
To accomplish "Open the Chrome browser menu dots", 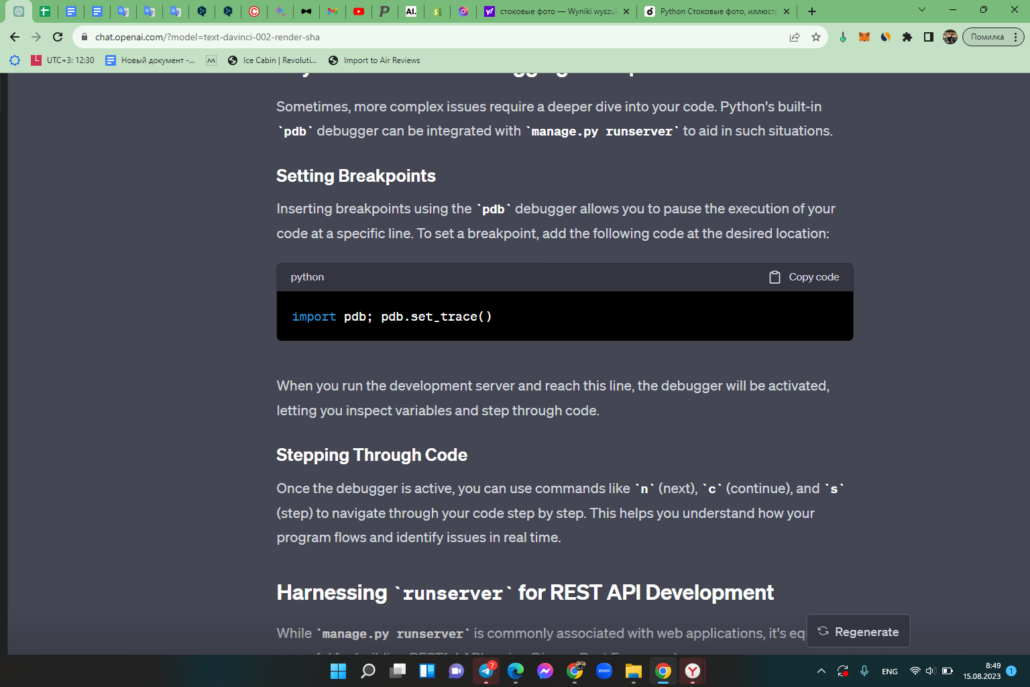I will [x=1016, y=37].
